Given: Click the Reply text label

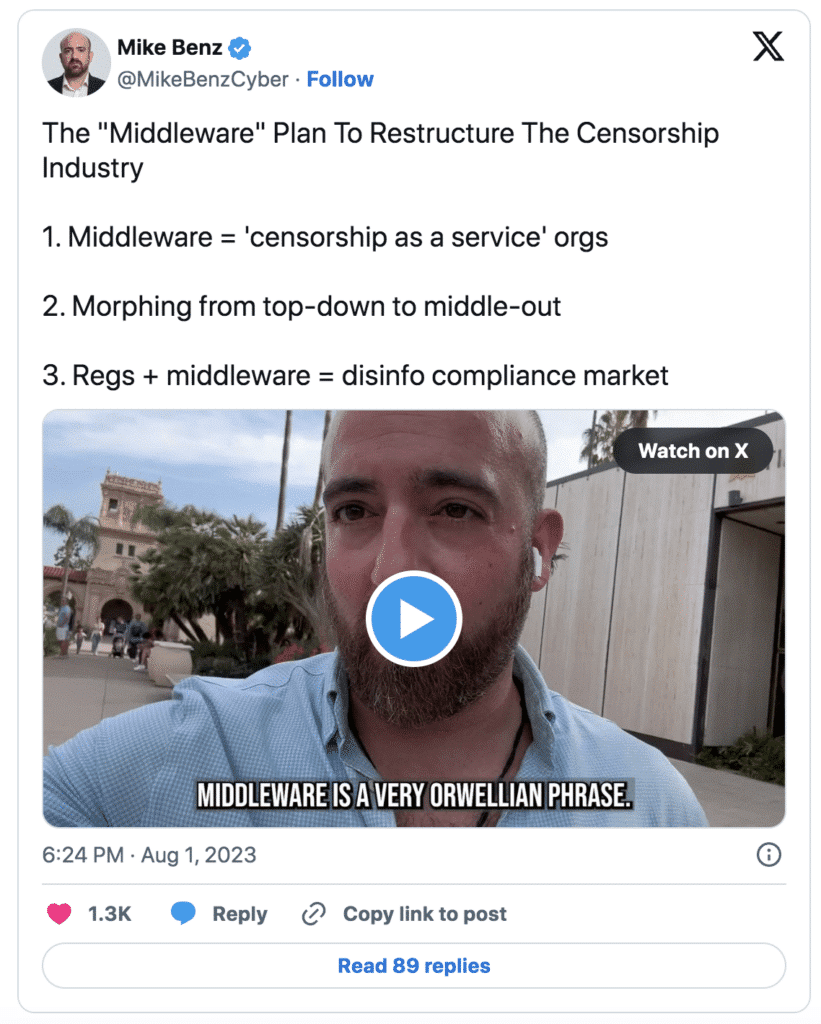Looking at the screenshot, I should (x=240, y=914).
